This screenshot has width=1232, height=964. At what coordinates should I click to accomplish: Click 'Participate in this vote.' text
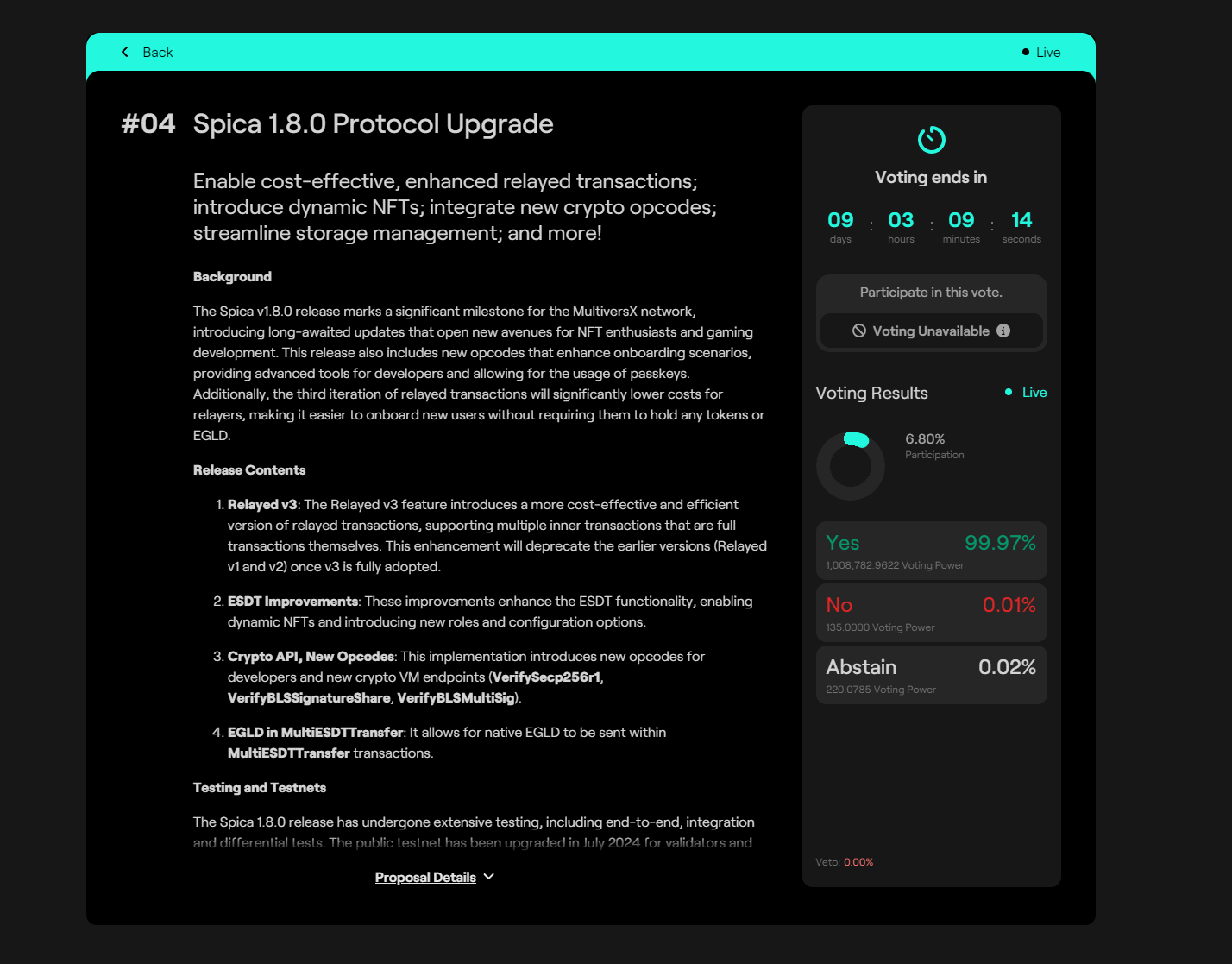point(931,292)
